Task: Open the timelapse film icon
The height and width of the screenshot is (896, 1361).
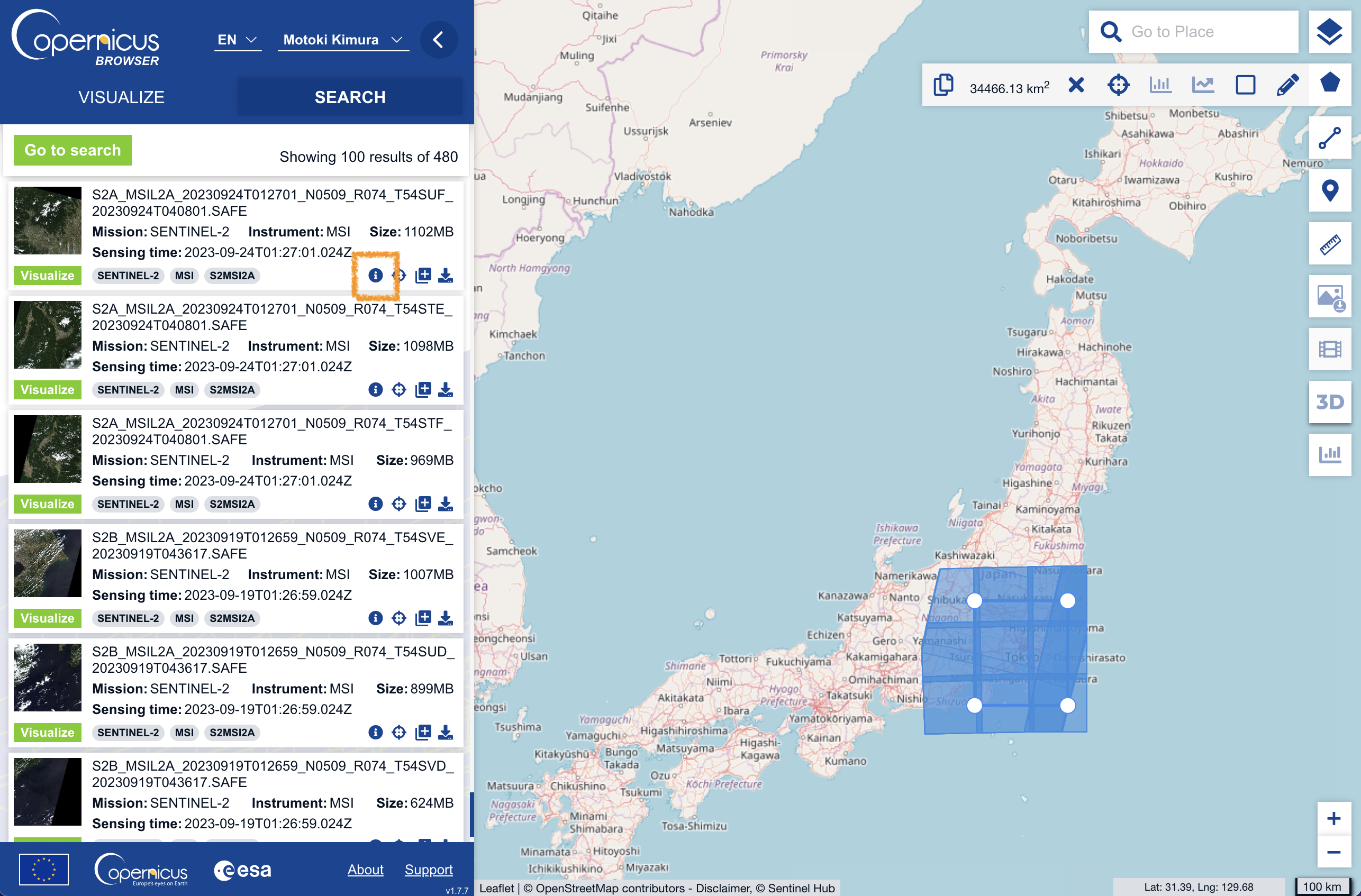Action: pos(1329,349)
